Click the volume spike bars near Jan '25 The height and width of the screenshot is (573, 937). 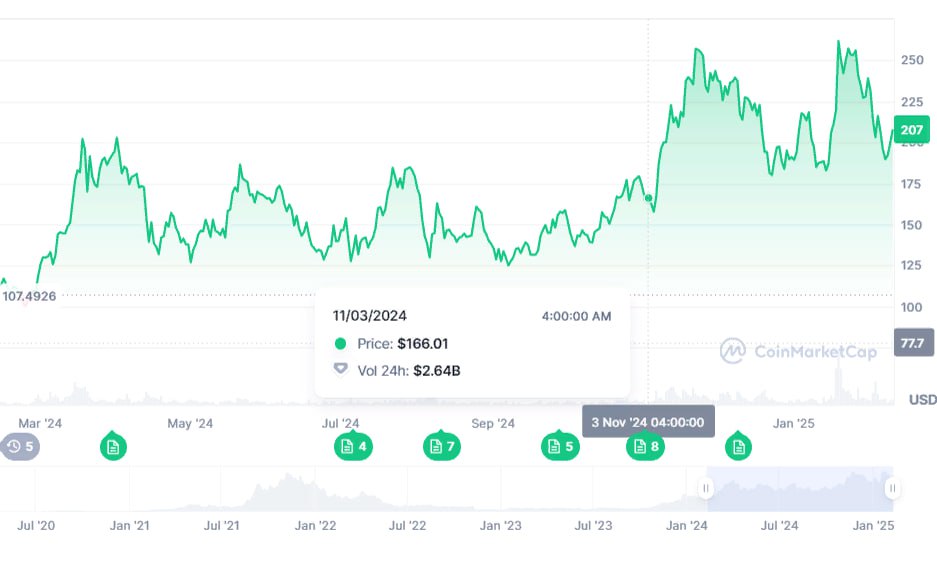click(x=840, y=384)
